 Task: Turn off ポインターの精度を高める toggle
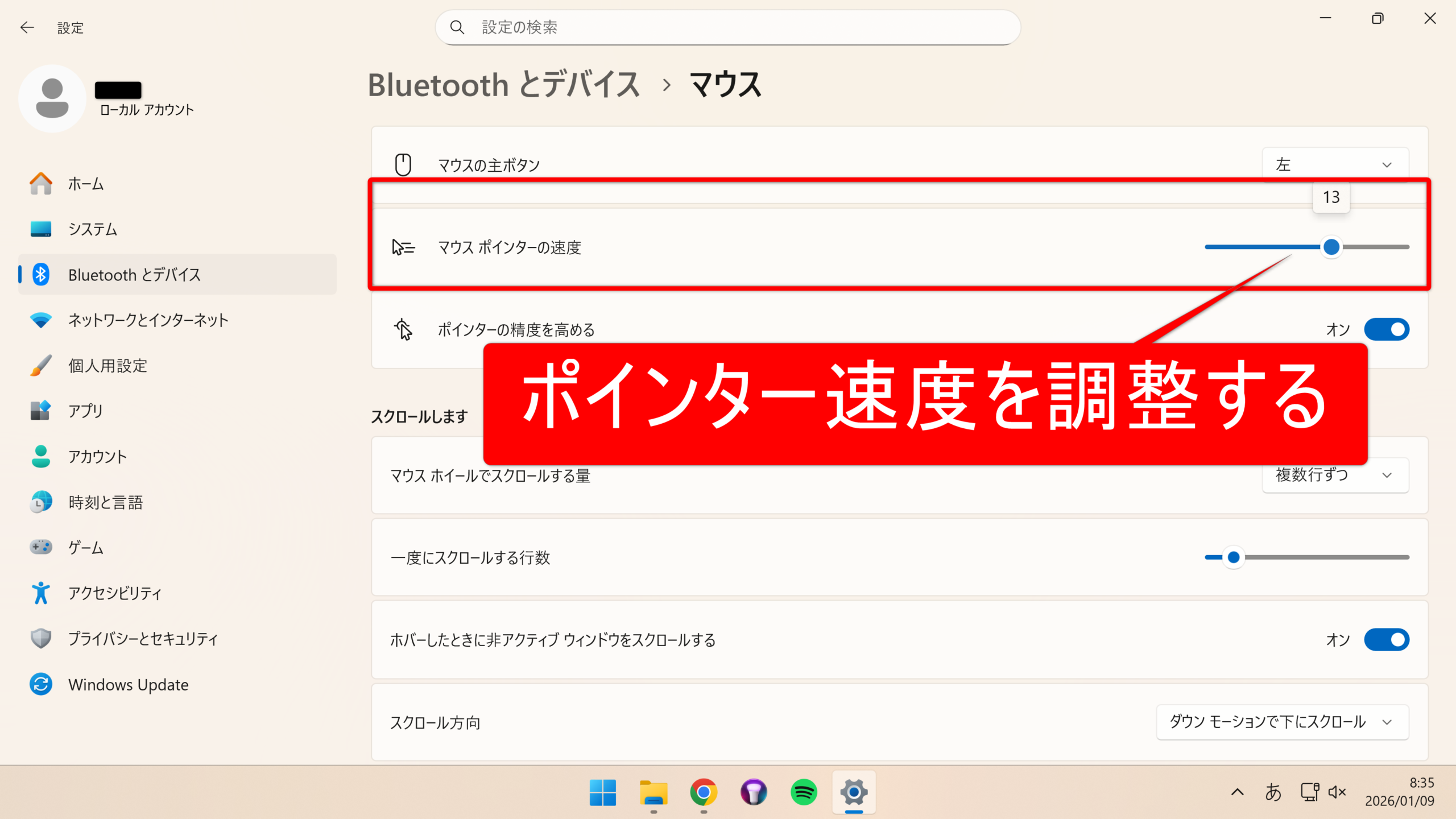click(1386, 329)
